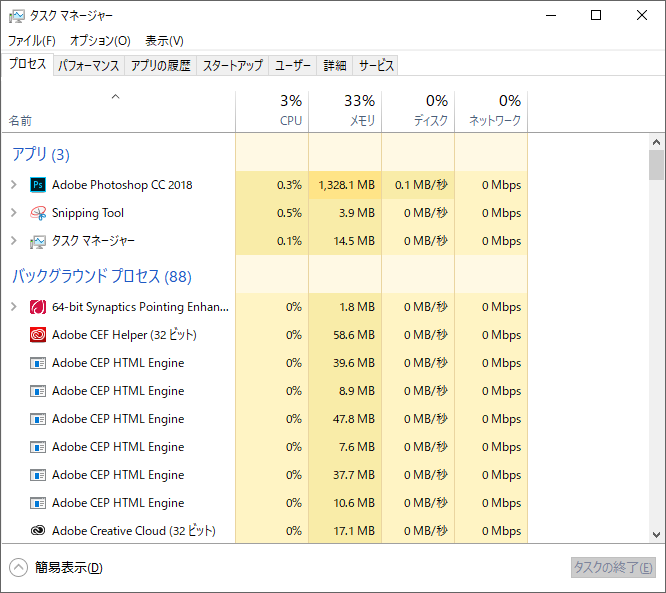The width and height of the screenshot is (666, 593).
Task: Click the 0.5% CPU cell
Action: pos(272,213)
